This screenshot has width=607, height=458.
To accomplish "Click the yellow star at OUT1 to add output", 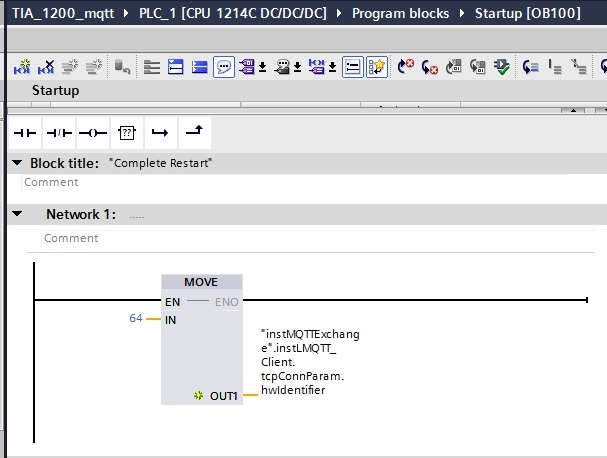I will 198,396.
